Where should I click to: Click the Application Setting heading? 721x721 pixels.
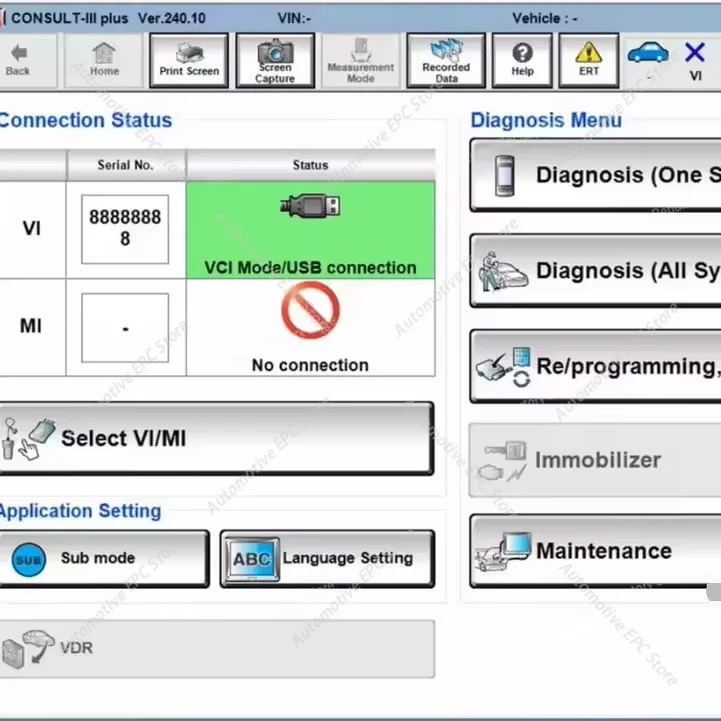click(x=80, y=511)
